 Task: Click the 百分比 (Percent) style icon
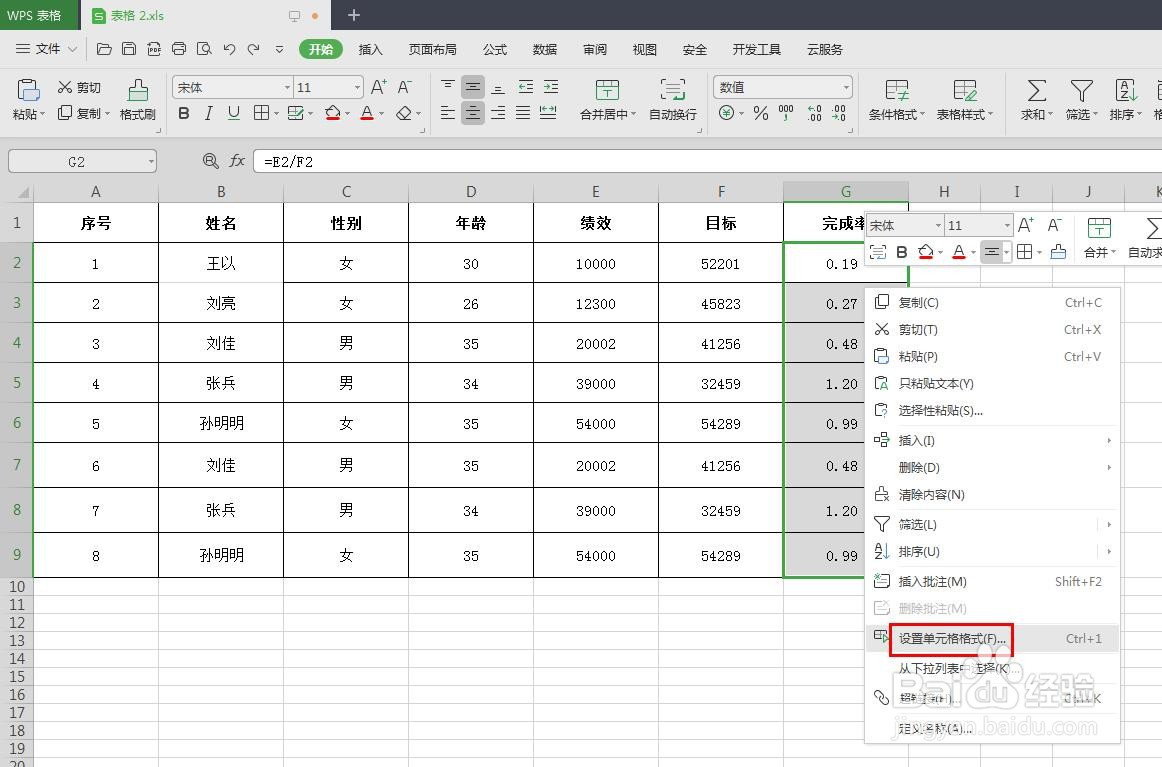coord(760,113)
